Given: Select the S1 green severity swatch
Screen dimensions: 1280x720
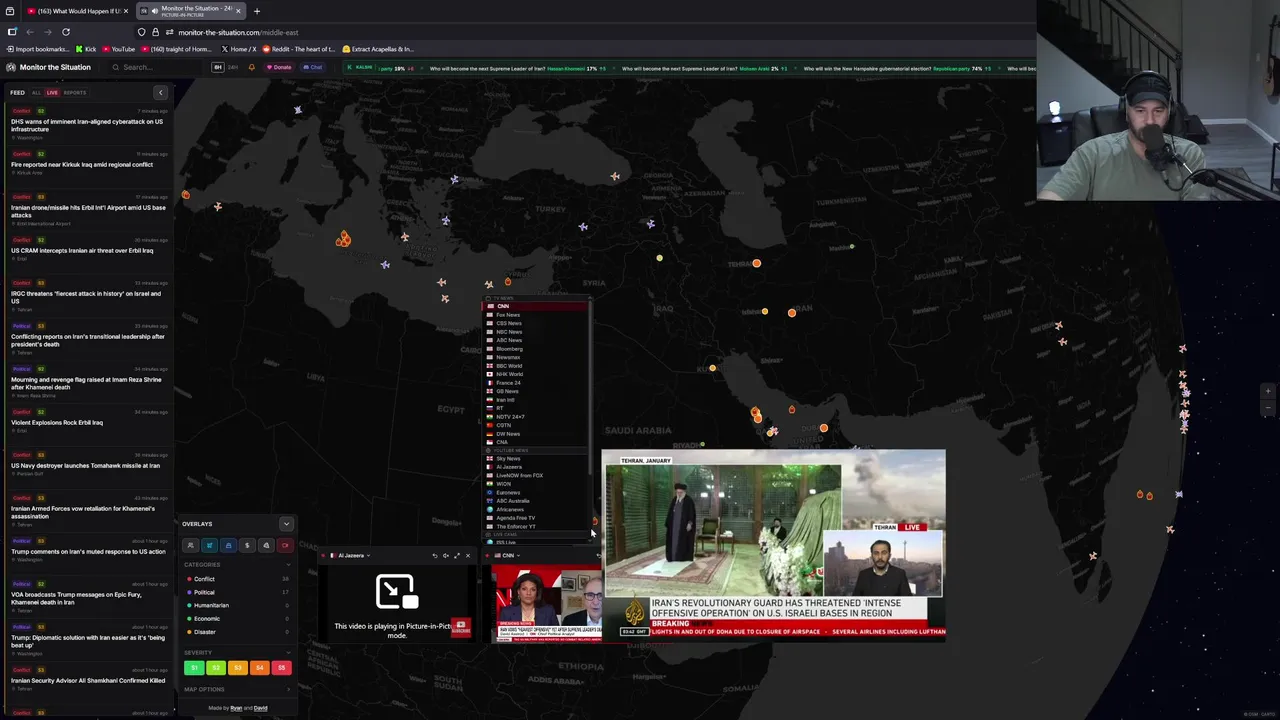Looking at the screenshot, I should pyautogui.click(x=194, y=667).
